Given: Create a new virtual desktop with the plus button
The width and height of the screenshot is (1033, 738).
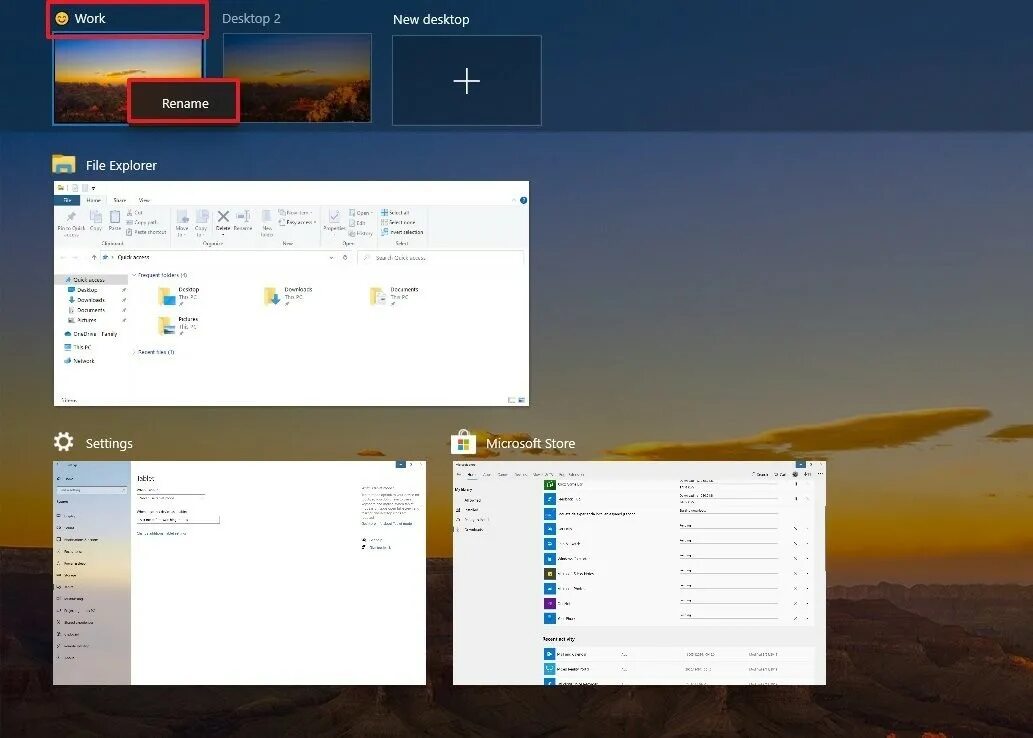Looking at the screenshot, I should [x=466, y=81].
